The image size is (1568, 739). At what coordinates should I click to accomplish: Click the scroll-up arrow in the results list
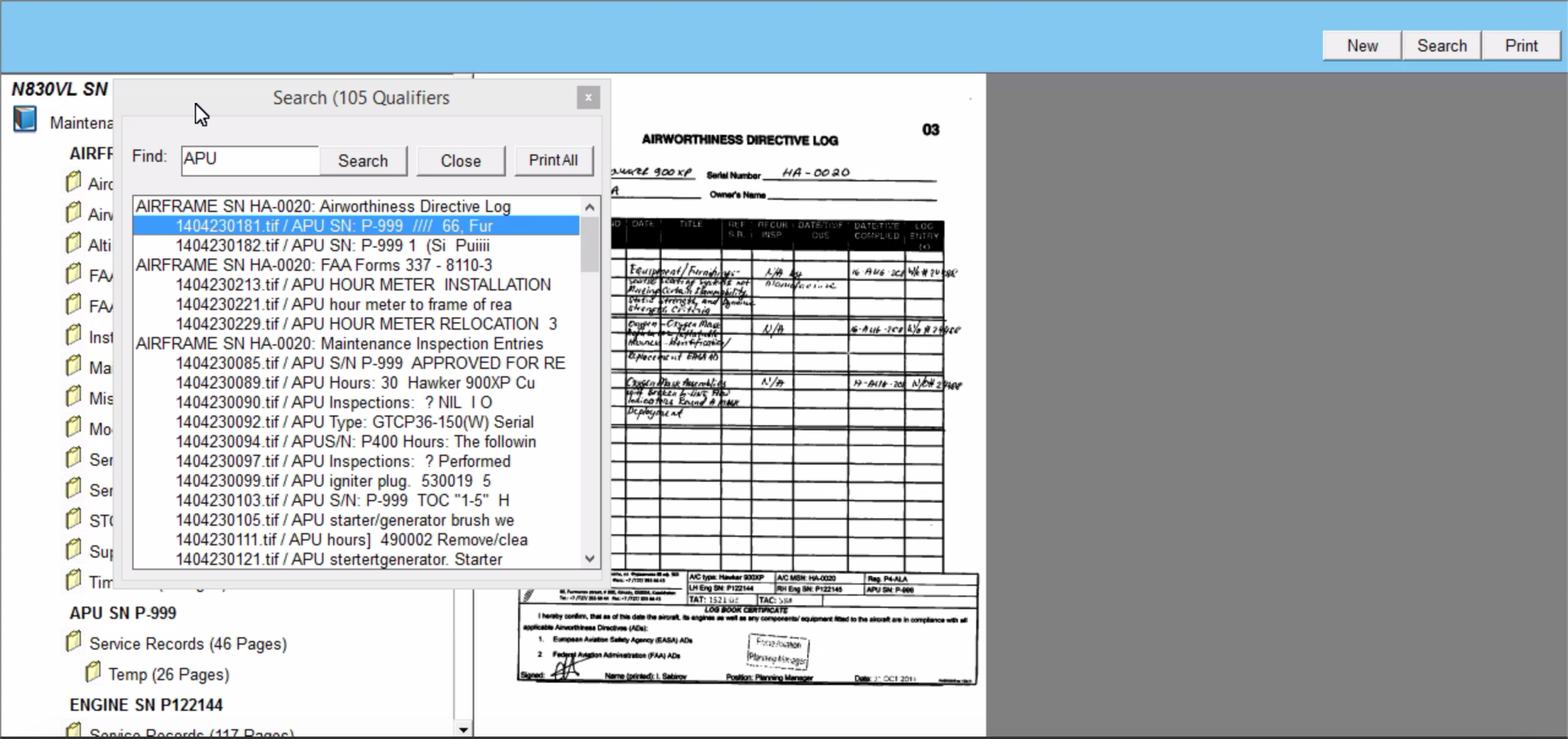[588, 206]
